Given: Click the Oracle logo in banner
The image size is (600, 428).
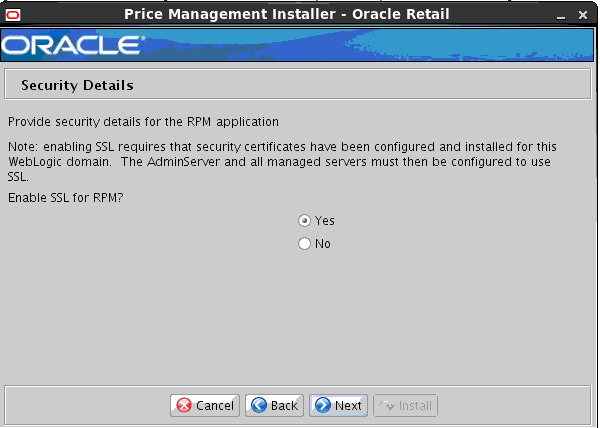Looking at the screenshot, I should tap(73, 45).
